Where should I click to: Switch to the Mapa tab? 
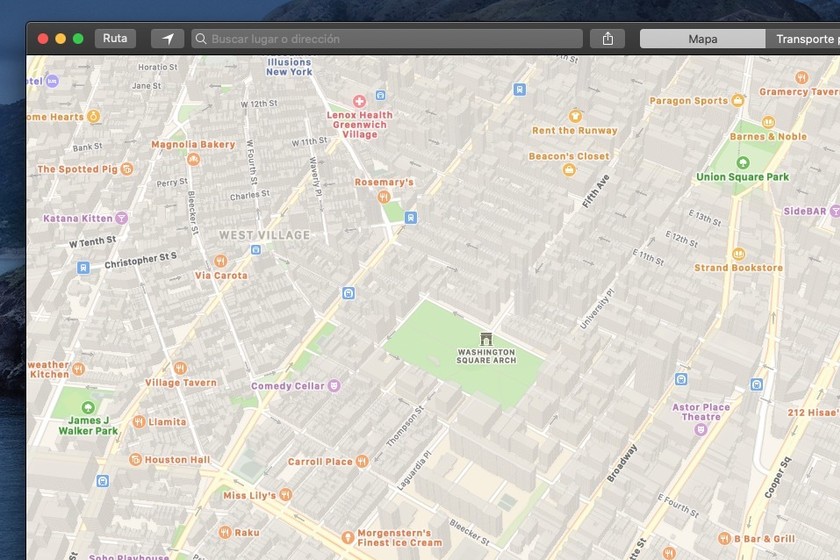tap(702, 39)
